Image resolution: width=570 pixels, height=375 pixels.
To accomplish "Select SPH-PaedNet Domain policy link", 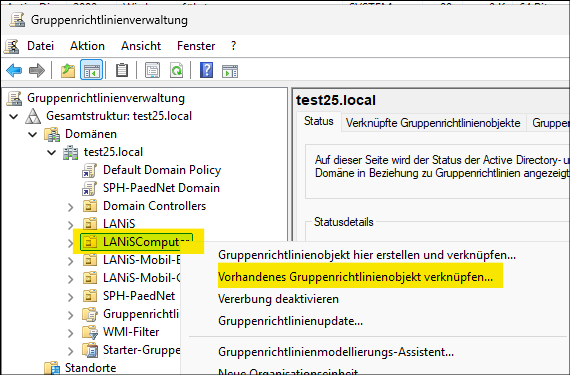I will point(161,188).
